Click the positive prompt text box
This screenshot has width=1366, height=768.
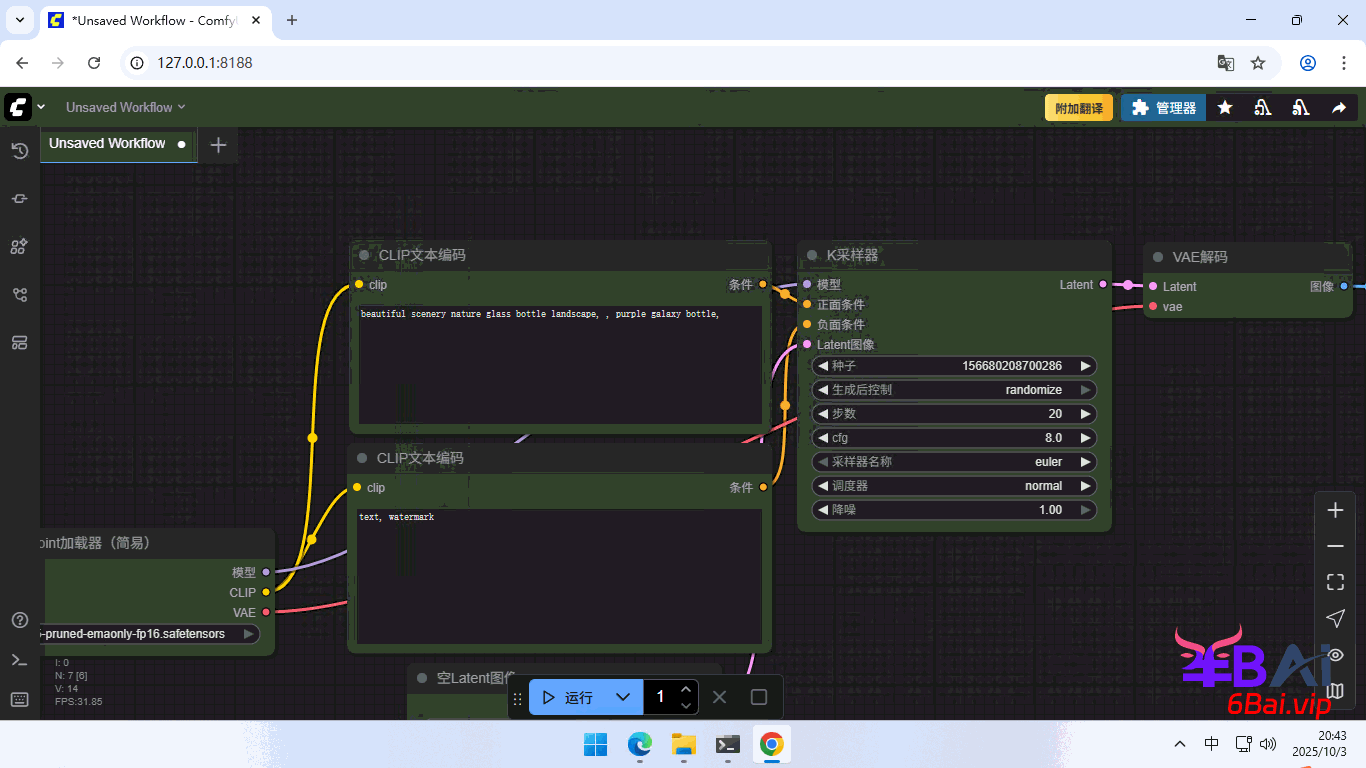(x=560, y=365)
